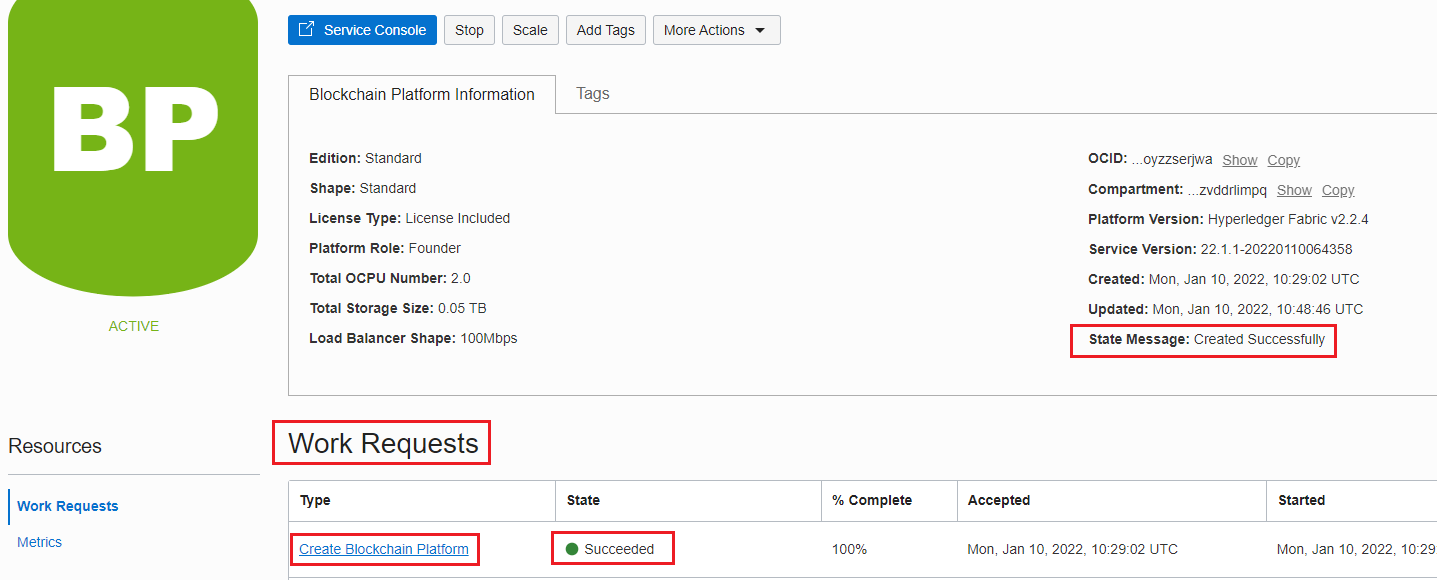
Task: Click the Load Balancer Shape 100Mbps text
Action: (413, 338)
